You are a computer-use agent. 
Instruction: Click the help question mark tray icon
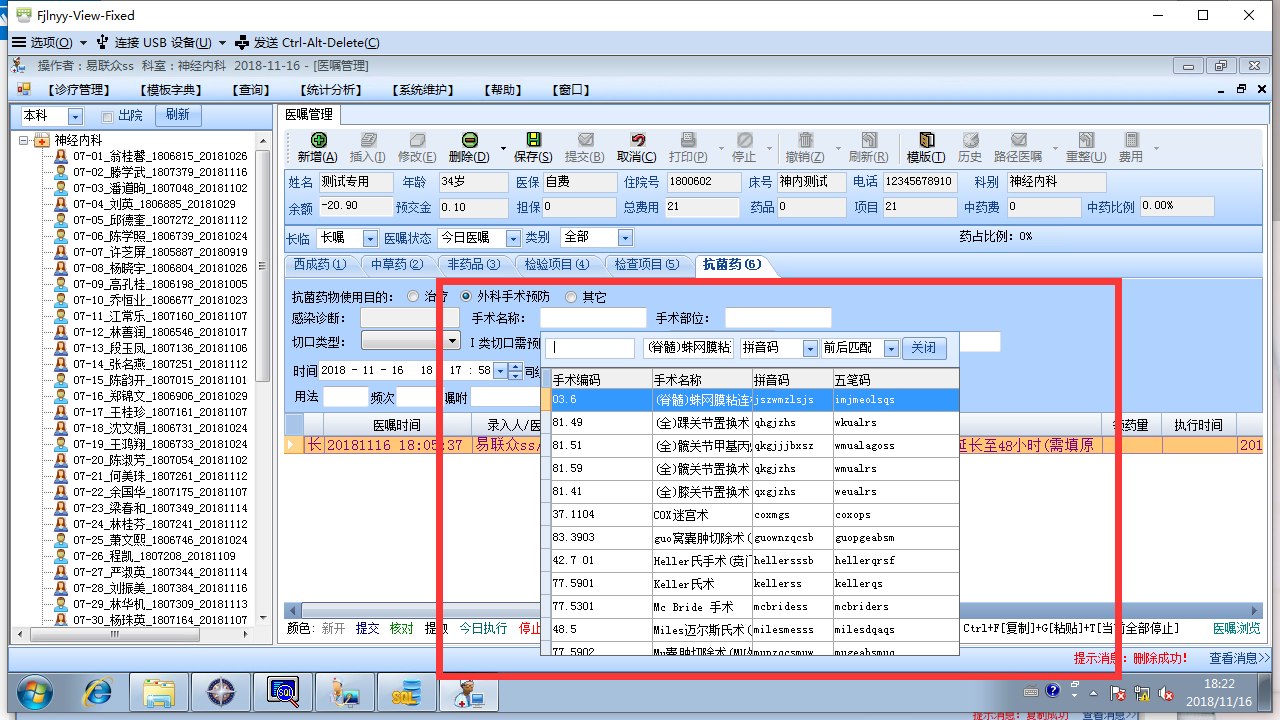pos(1052,690)
